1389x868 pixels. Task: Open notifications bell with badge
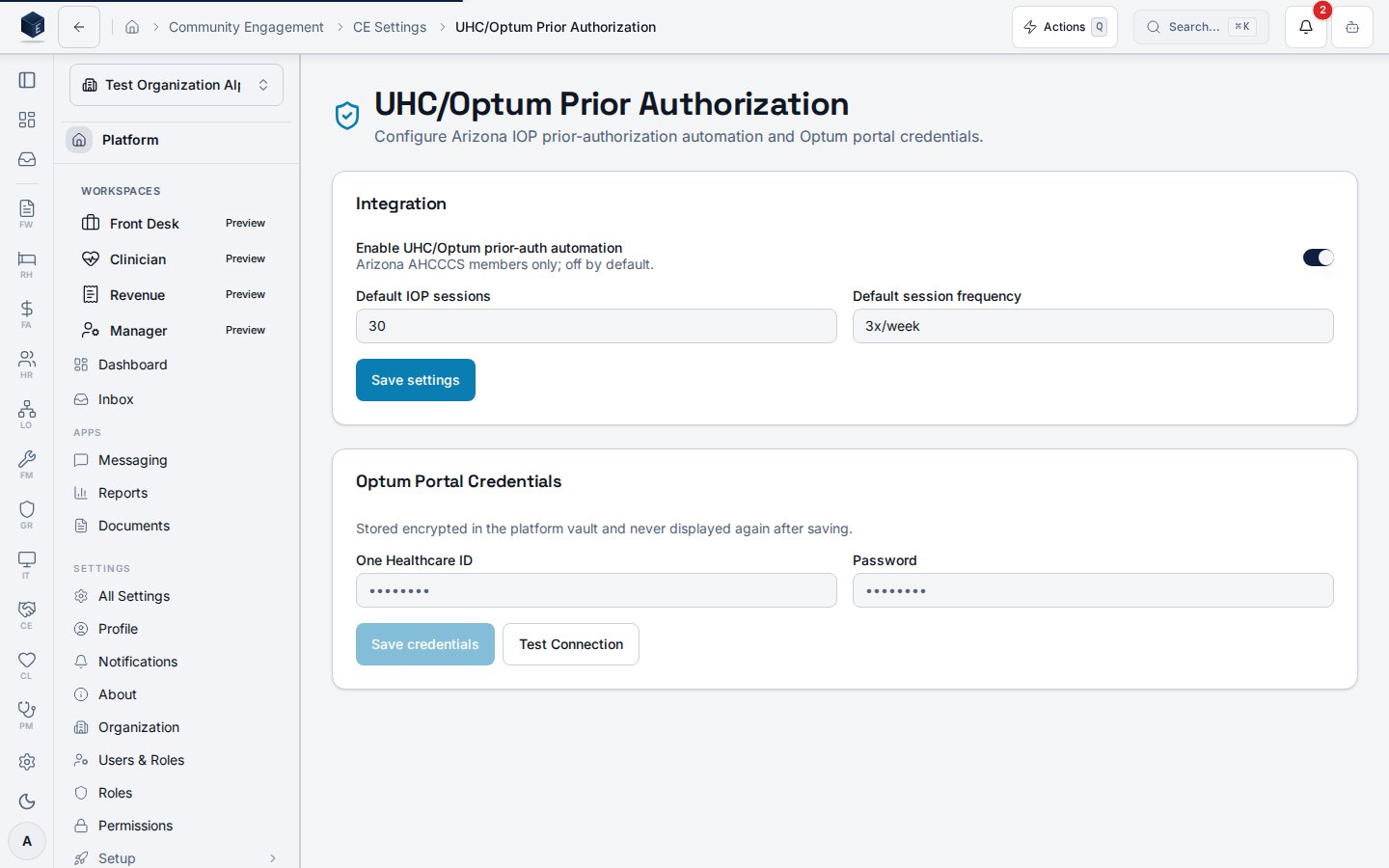pyautogui.click(x=1306, y=27)
